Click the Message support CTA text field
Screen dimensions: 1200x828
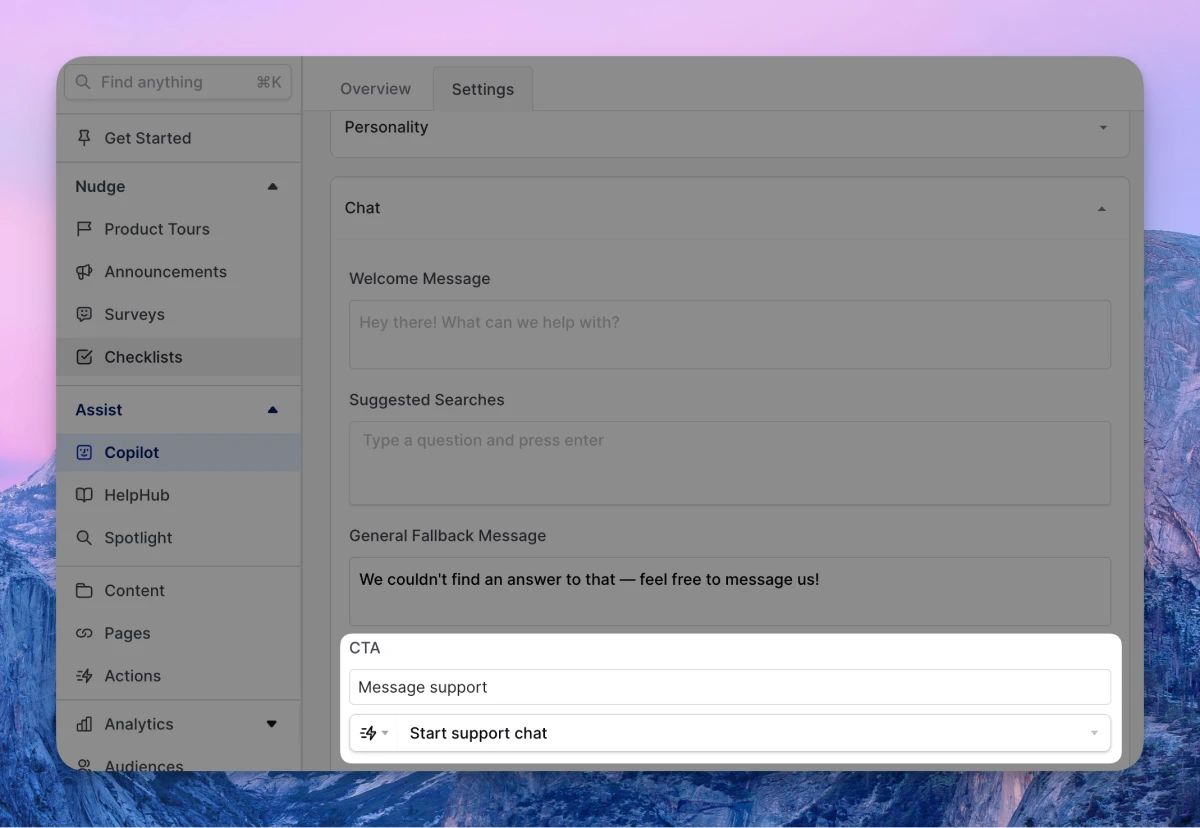(730, 687)
